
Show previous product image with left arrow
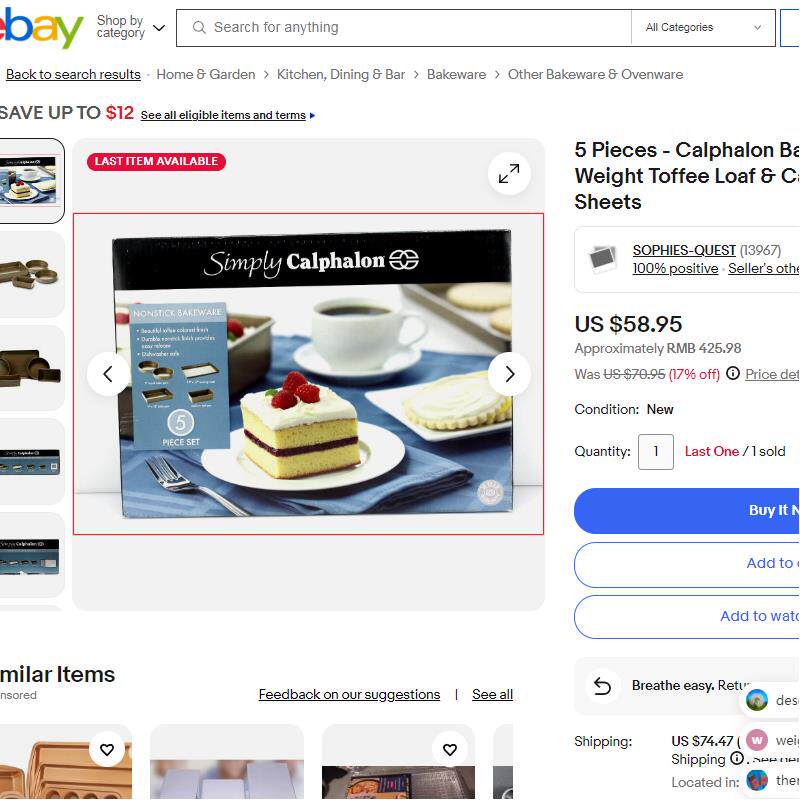pos(108,374)
